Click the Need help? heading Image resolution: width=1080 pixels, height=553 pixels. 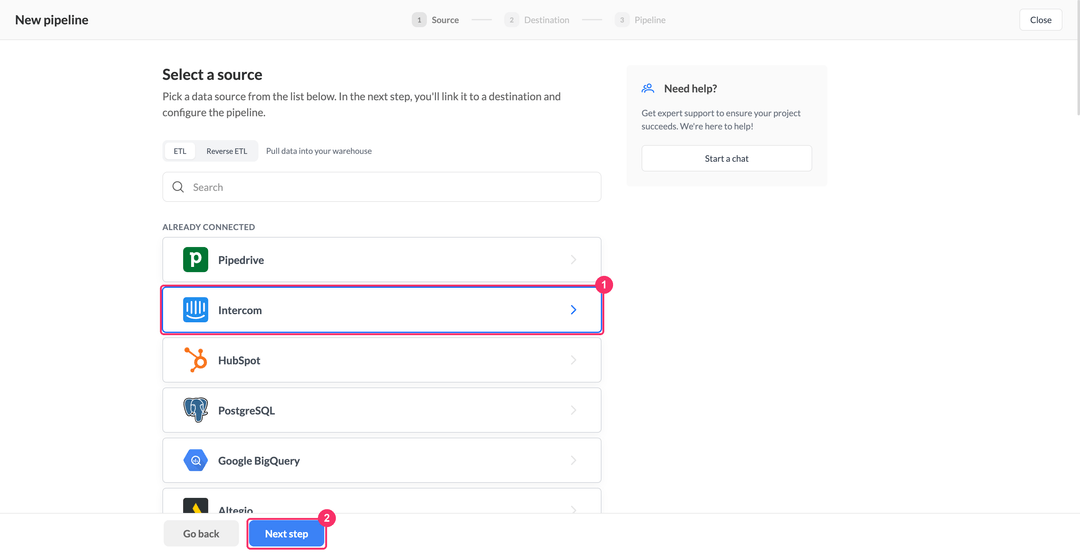click(x=690, y=89)
